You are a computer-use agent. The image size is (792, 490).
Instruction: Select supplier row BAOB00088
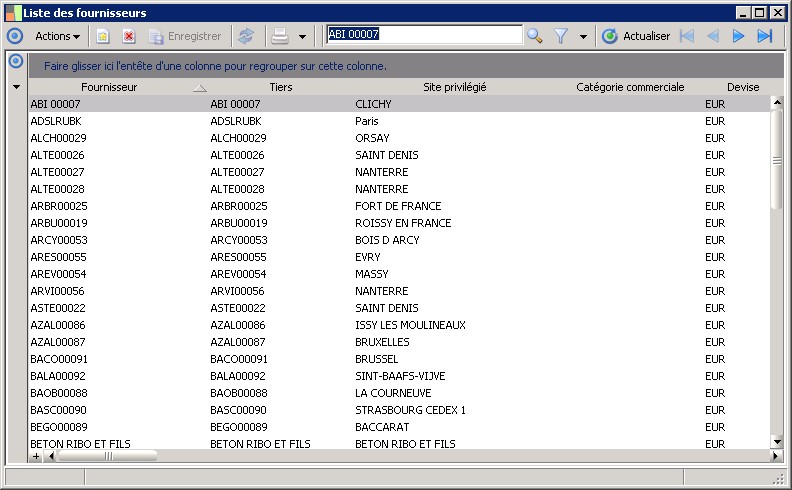(400, 393)
